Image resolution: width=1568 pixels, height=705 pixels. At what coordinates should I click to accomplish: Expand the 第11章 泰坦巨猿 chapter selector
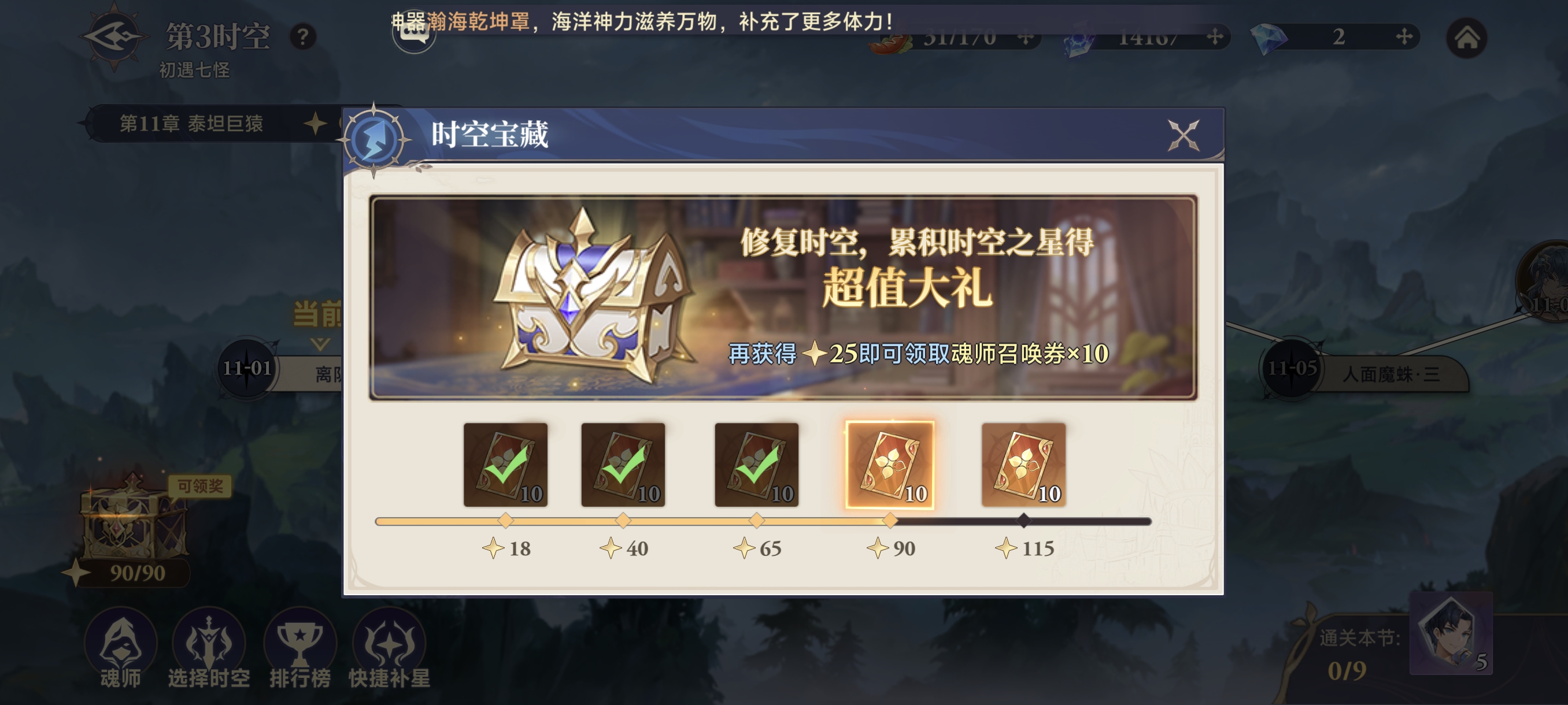pos(207,124)
